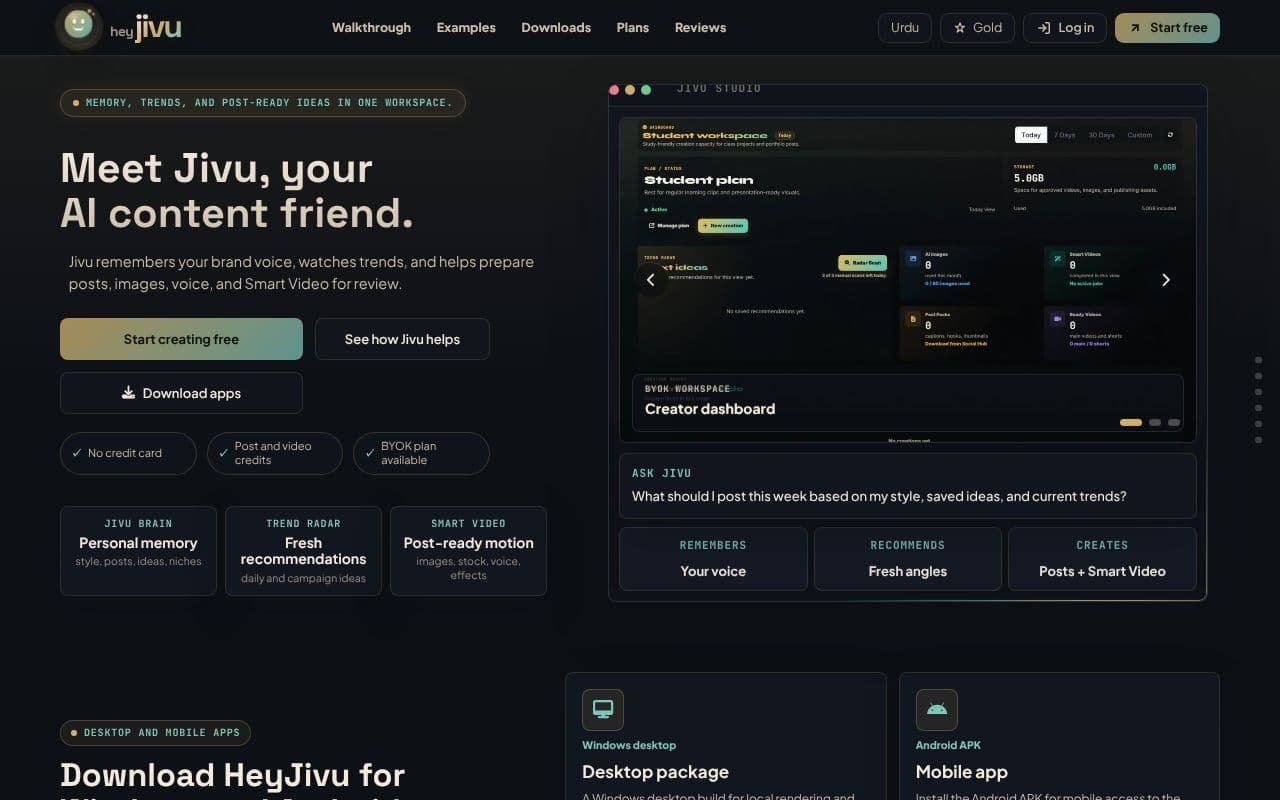The height and width of the screenshot is (800, 1280).
Task: Open Reviews from the top navigation
Action: (700, 27)
